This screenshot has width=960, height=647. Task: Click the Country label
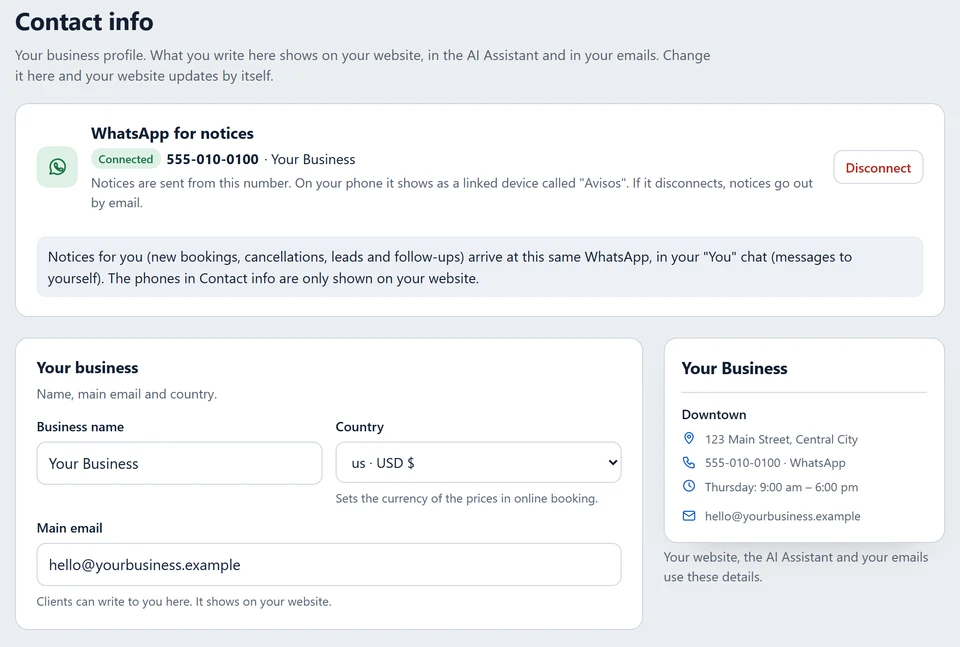coord(359,427)
